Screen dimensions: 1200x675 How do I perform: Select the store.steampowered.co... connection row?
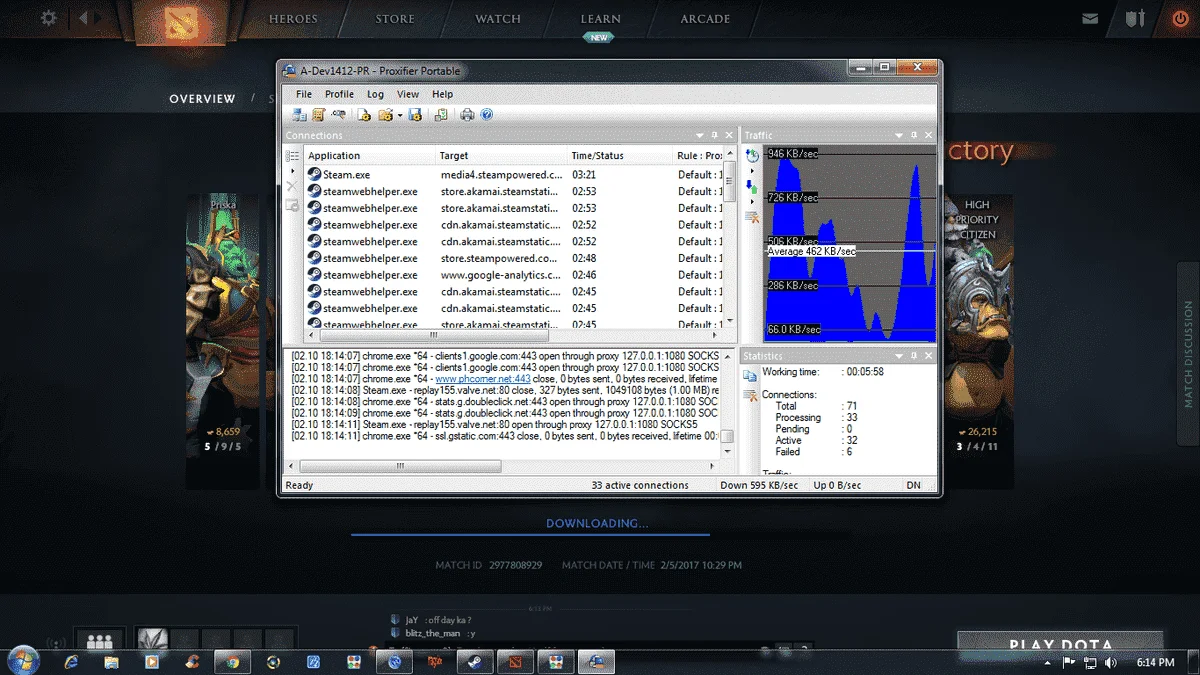(512, 258)
